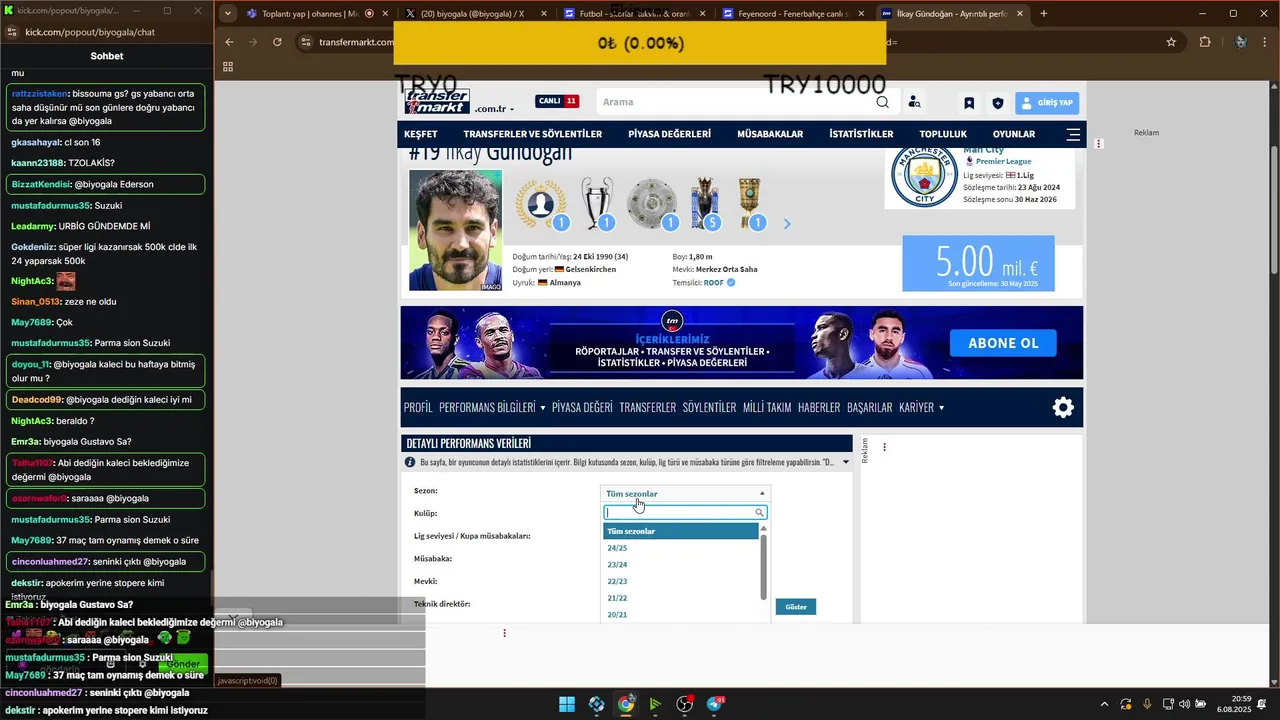The image size is (1280, 720).
Task: Click the Göster button
Action: point(796,607)
